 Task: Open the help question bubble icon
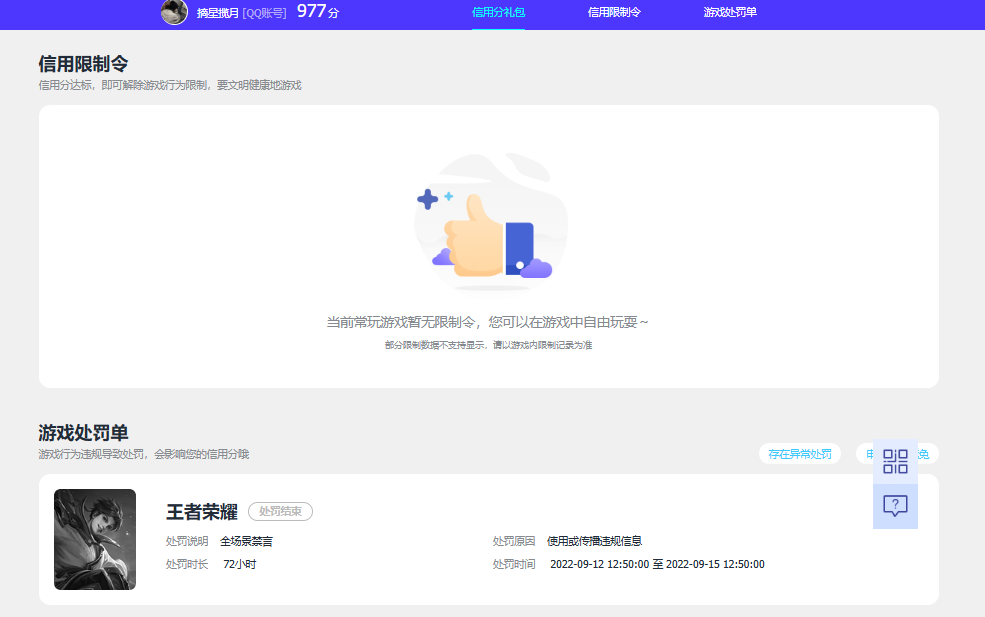pos(895,506)
